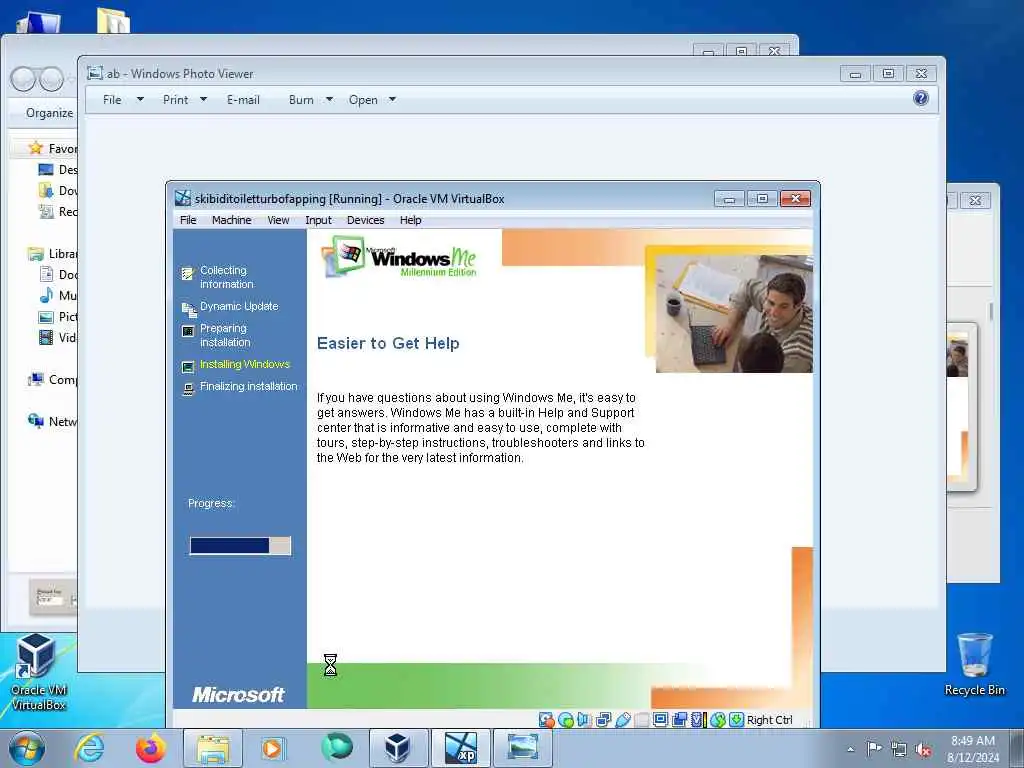Click the photo thumbnail in the right background window

[958, 355]
